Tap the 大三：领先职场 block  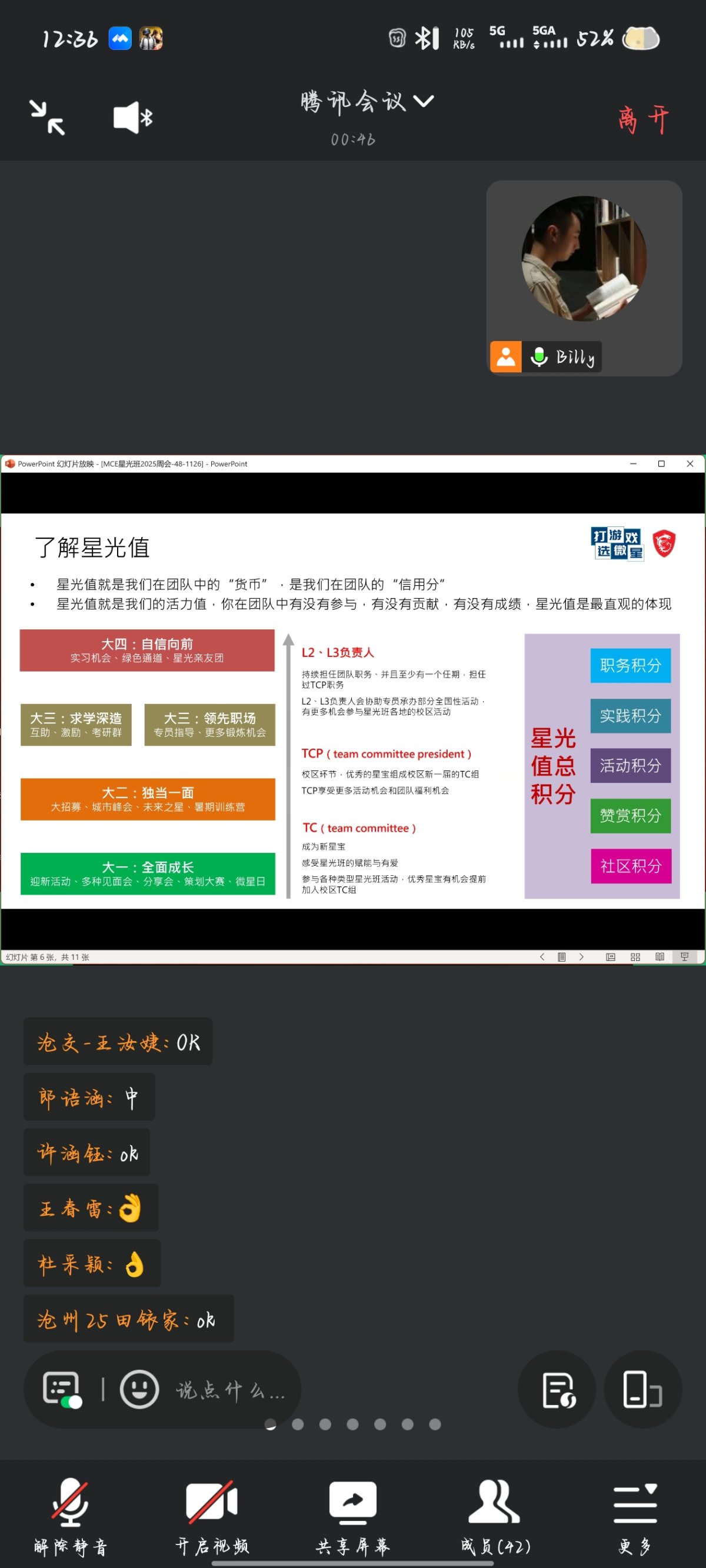(x=209, y=725)
